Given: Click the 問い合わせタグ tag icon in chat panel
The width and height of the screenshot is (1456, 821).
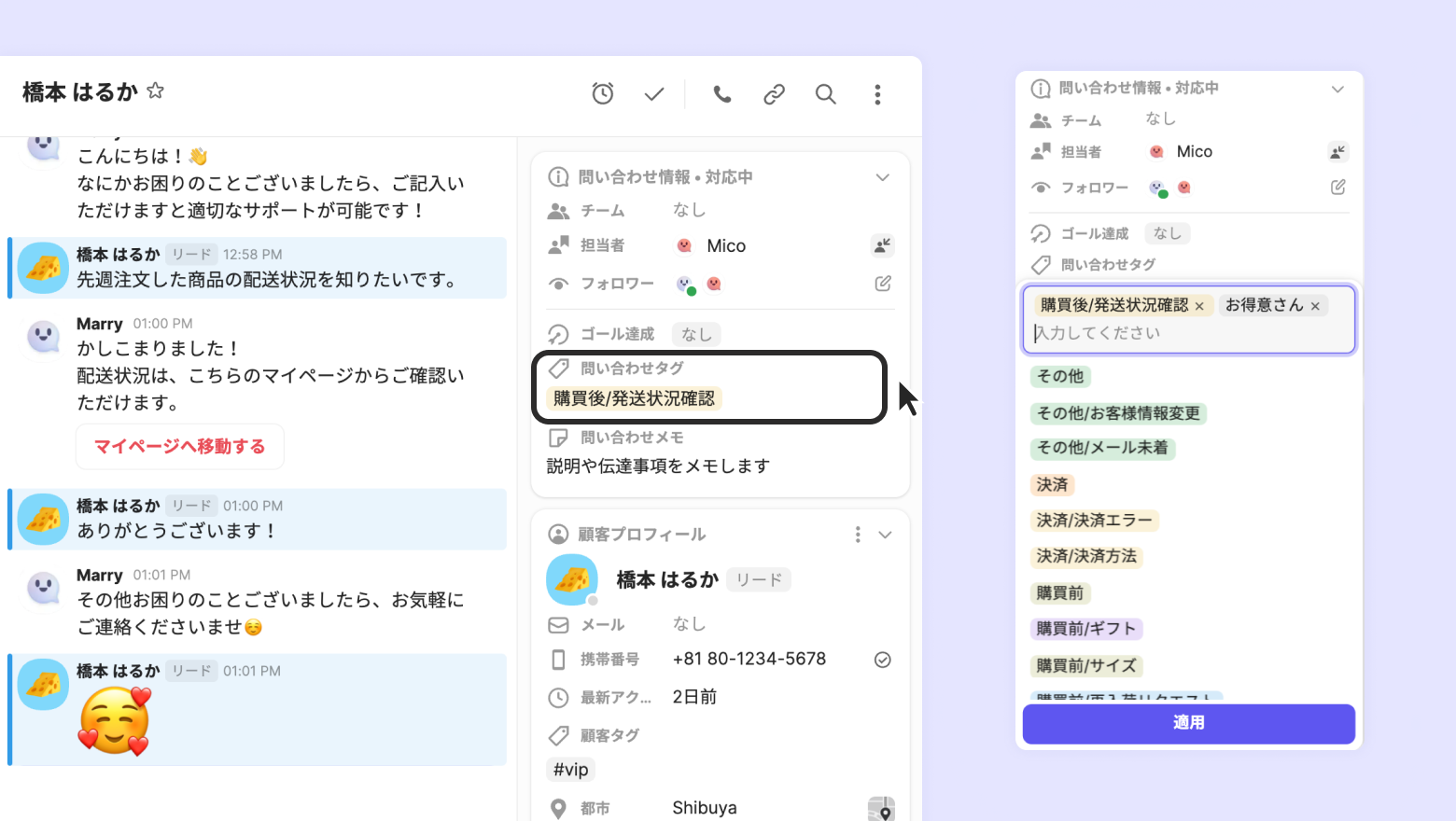Looking at the screenshot, I should point(558,368).
